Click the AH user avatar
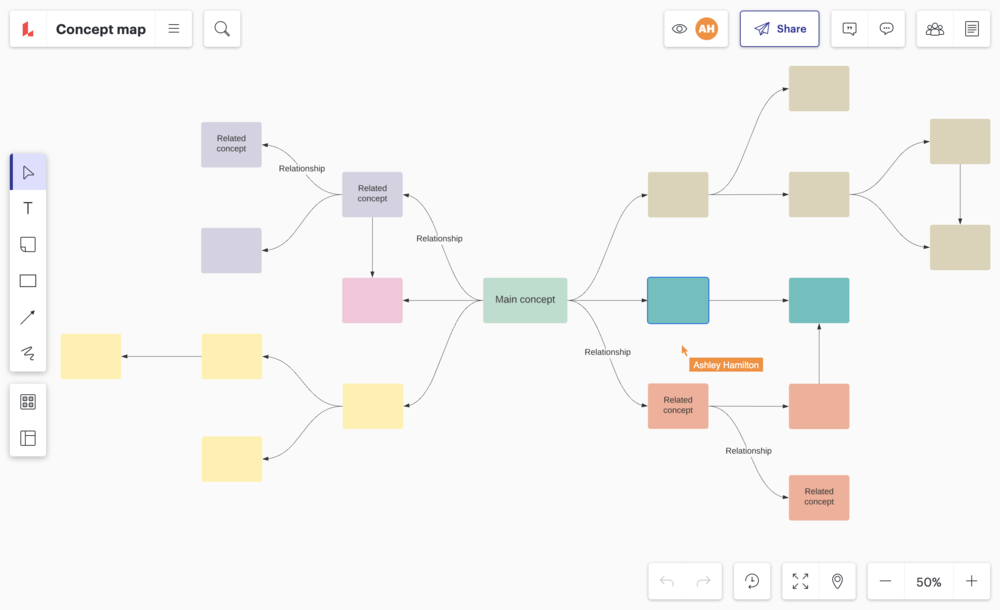This screenshot has height=610, width=1000. tap(707, 29)
